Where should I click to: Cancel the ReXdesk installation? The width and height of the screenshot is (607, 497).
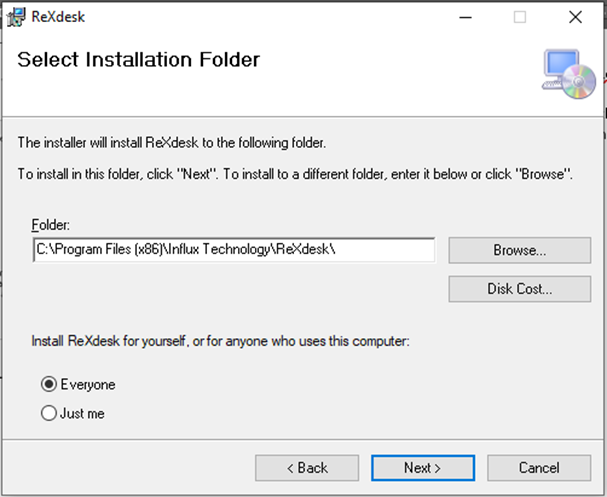coord(539,467)
